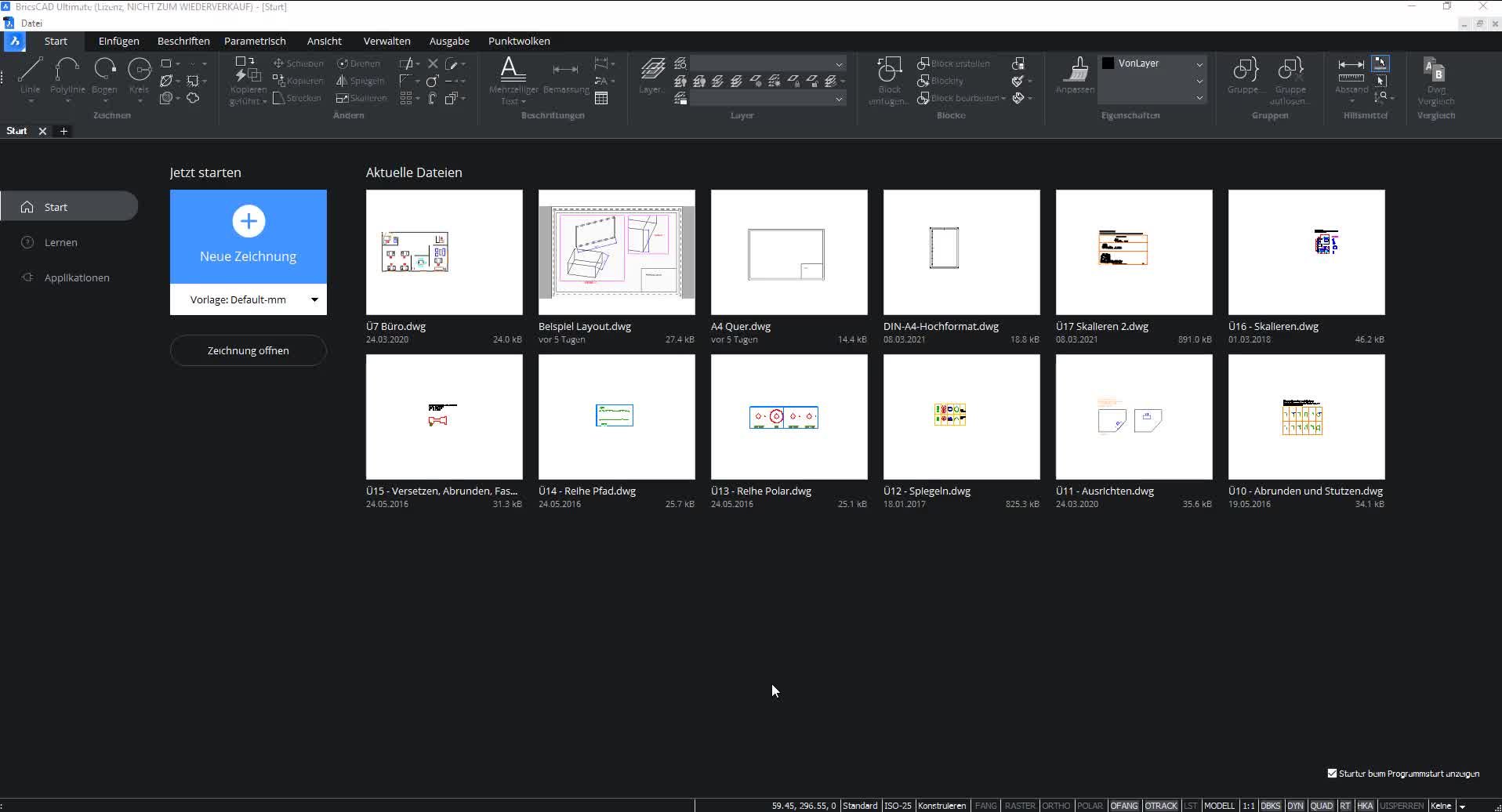Open the Applikationen sidebar section
This screenshot has width=1502, height=812.
coord(77,277)
